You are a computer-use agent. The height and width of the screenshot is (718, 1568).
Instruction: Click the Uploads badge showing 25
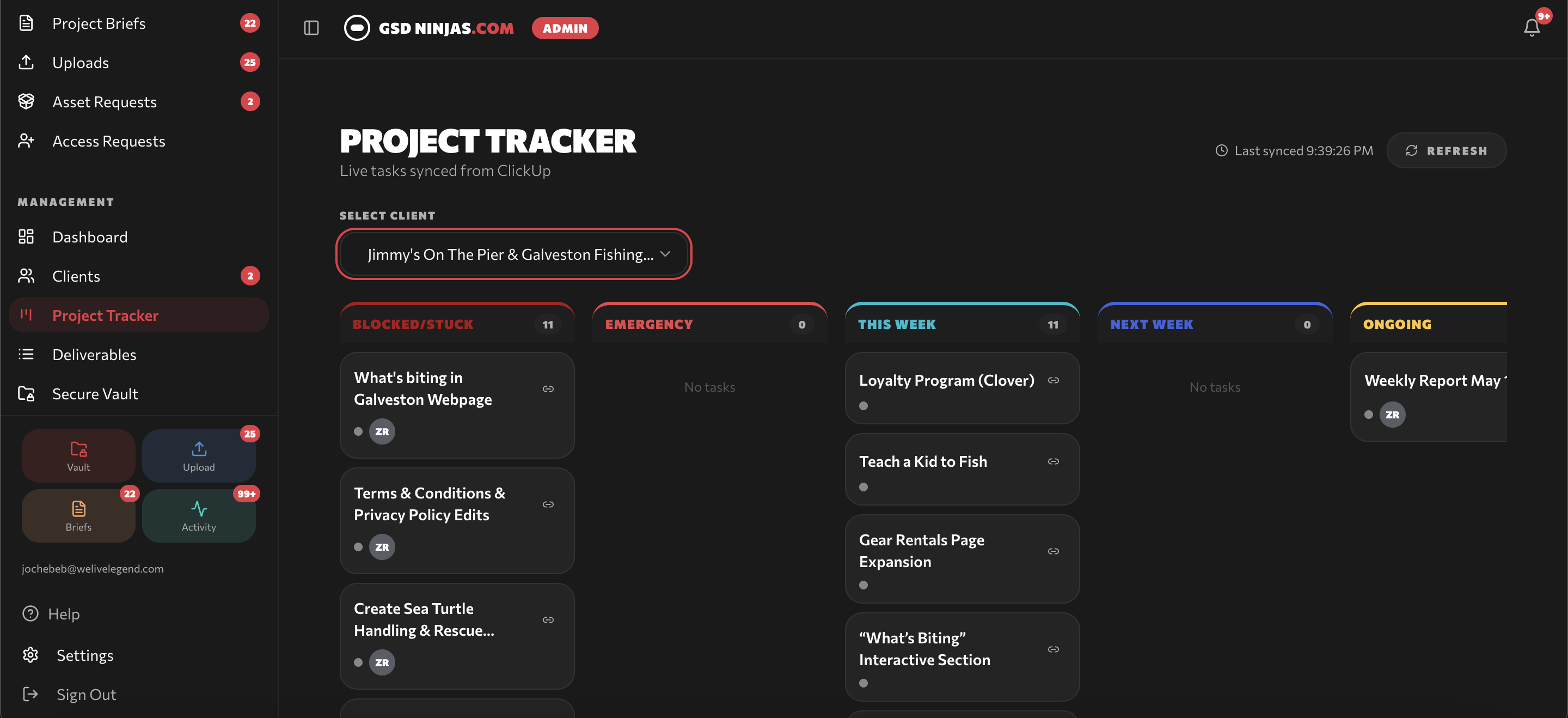[249, 62]
